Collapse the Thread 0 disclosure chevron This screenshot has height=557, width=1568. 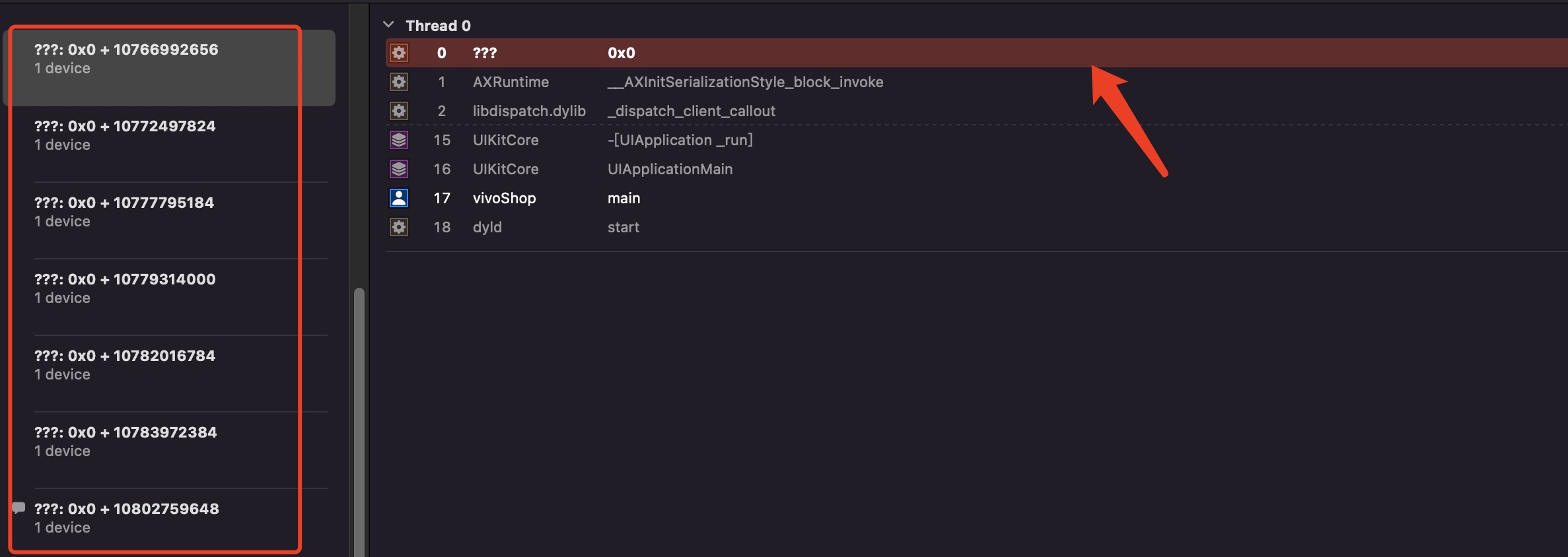pyautogui.click(x=388, y=25)
